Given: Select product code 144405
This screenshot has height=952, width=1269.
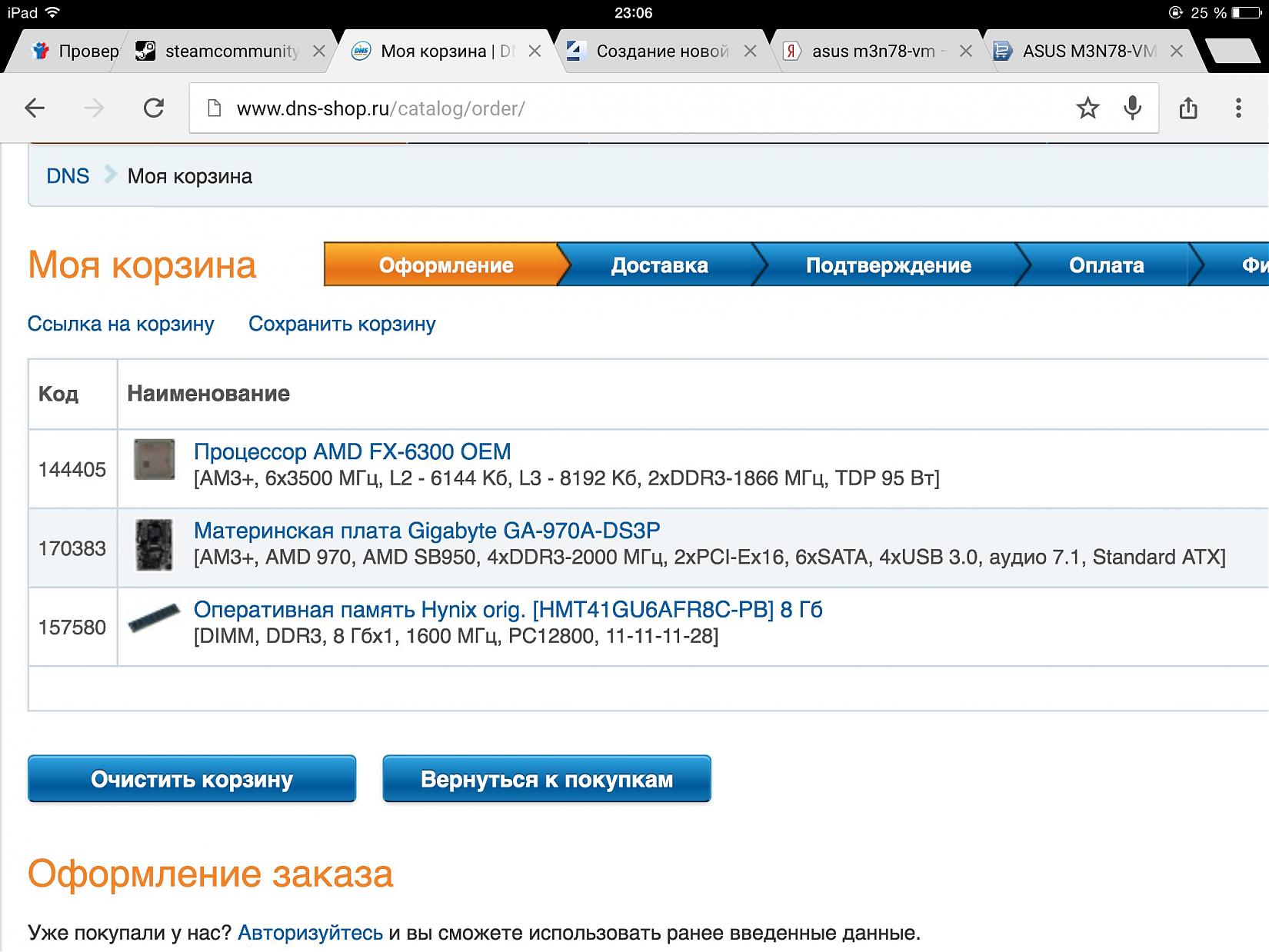Looking at the screenshot, I should point(72,469).
